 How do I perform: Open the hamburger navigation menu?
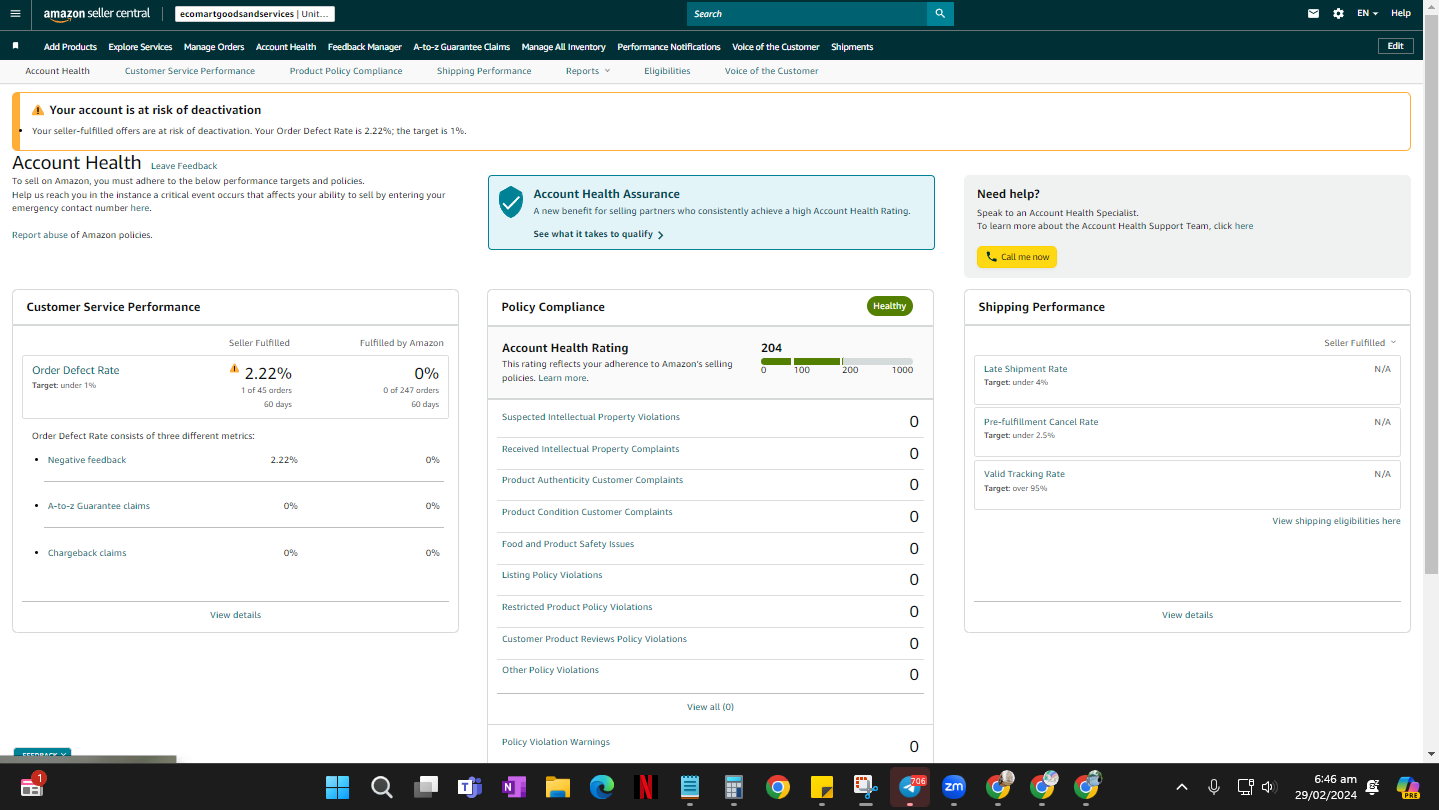[15, 14]
